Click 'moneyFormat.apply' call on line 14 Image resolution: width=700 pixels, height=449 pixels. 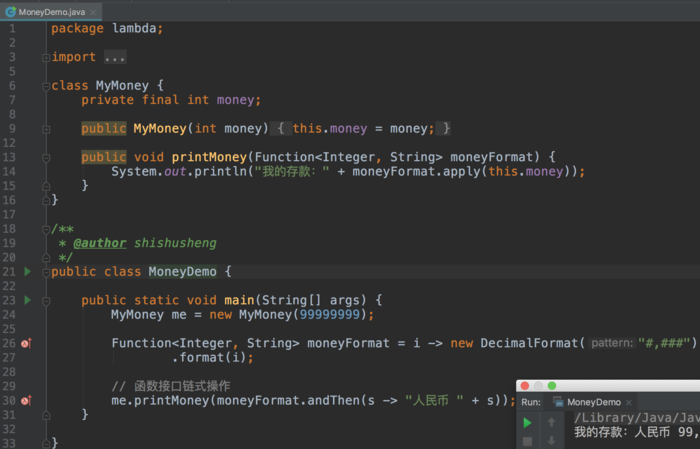(416, 171)
